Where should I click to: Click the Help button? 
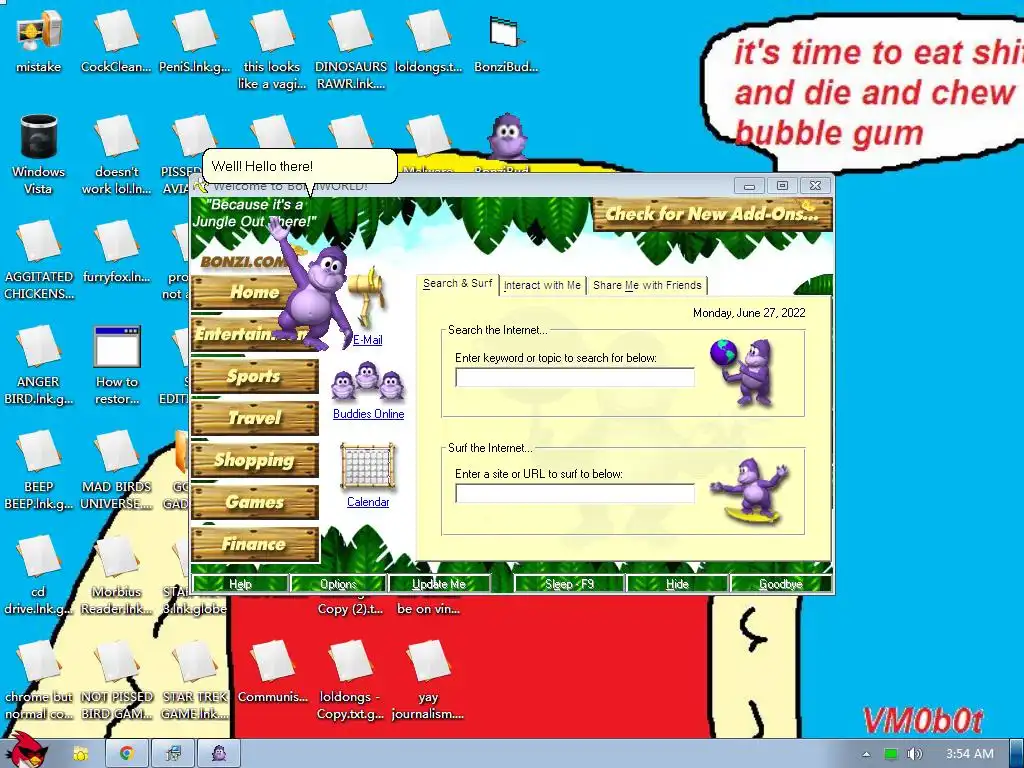point(240,584)
